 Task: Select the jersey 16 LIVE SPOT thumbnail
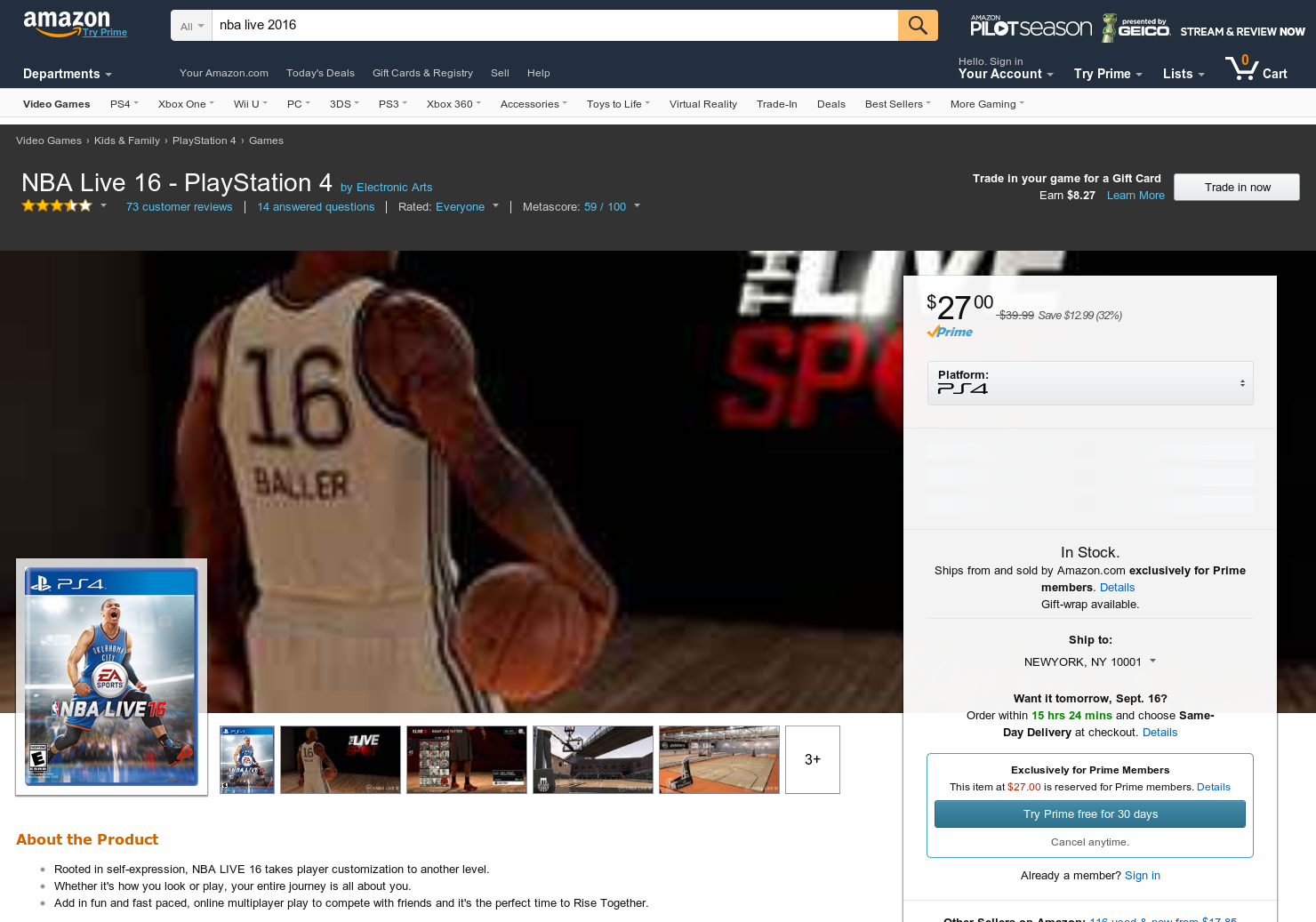coord(340,759)
